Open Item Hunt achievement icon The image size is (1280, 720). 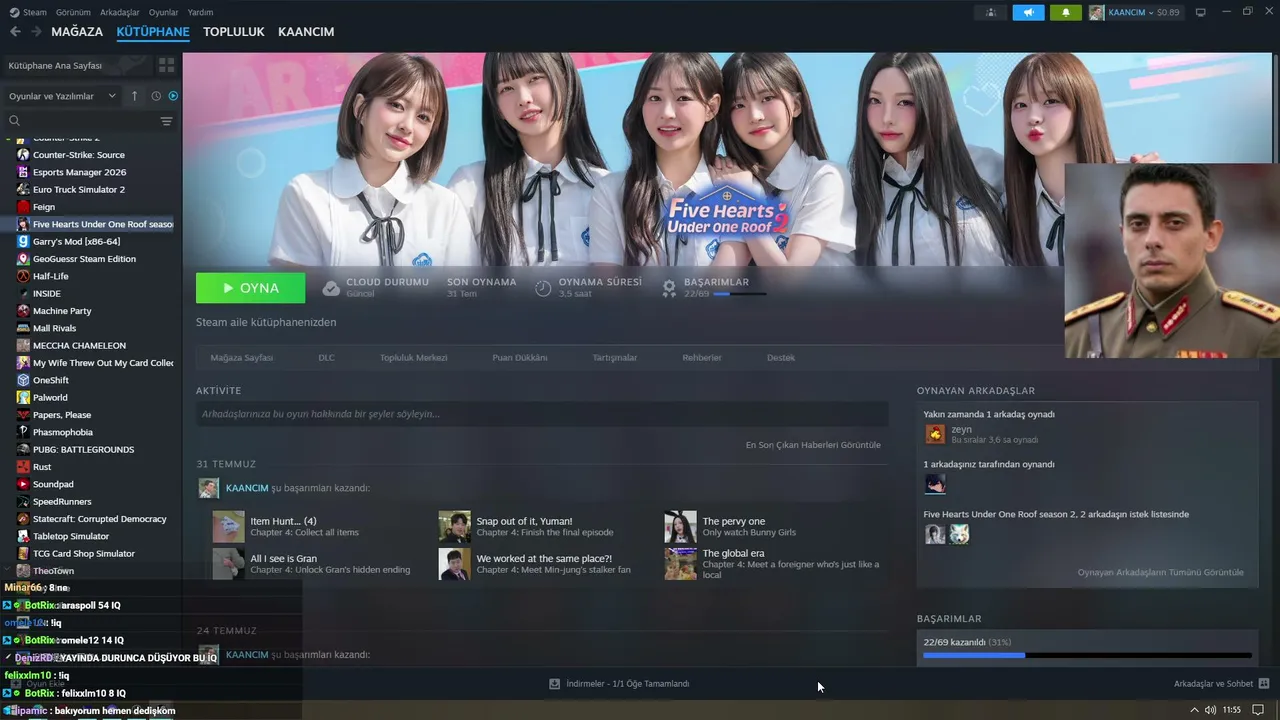tap(228, 527)
